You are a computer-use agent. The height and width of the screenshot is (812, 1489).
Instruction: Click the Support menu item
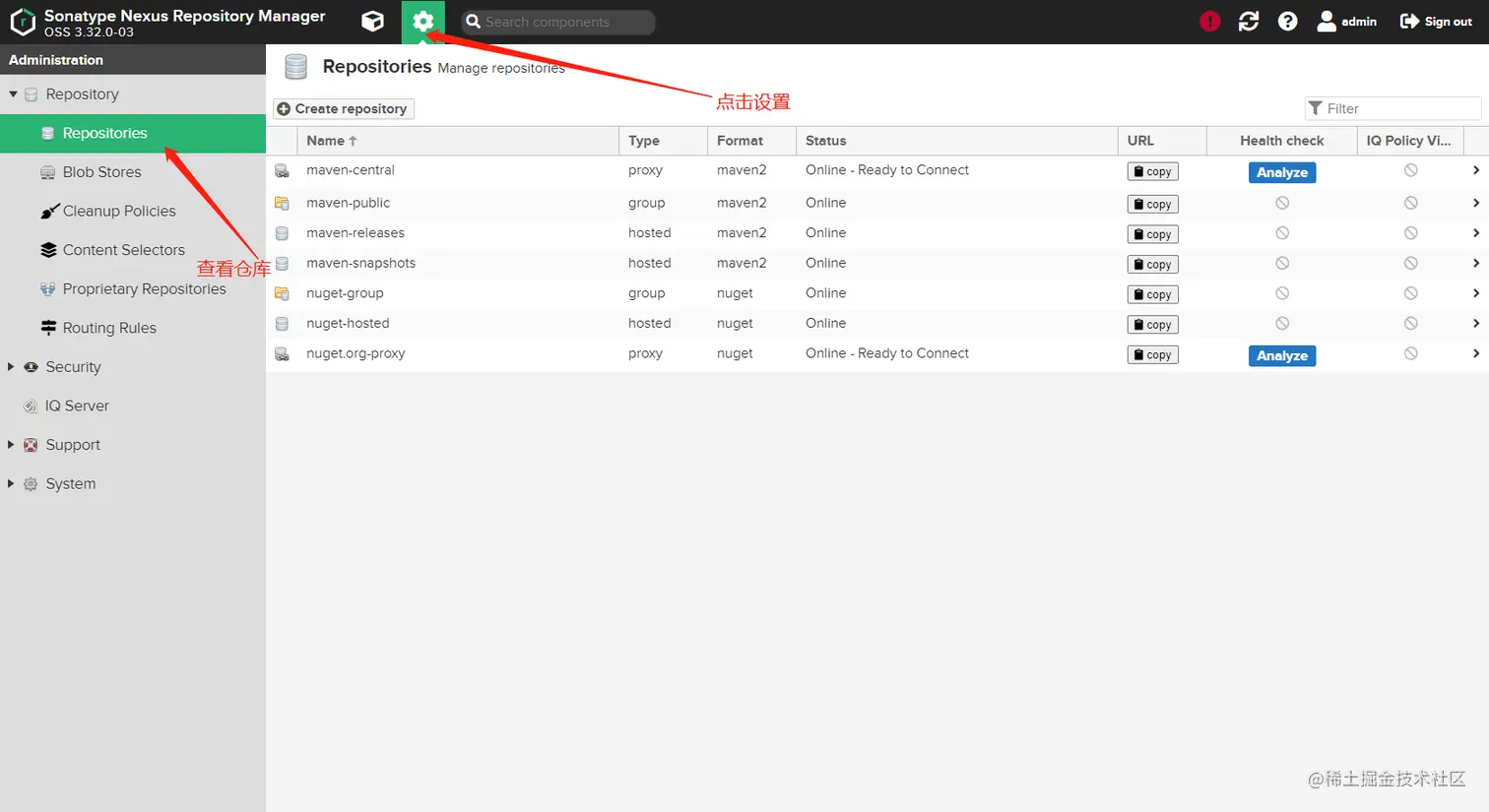(x=73, y=445)
